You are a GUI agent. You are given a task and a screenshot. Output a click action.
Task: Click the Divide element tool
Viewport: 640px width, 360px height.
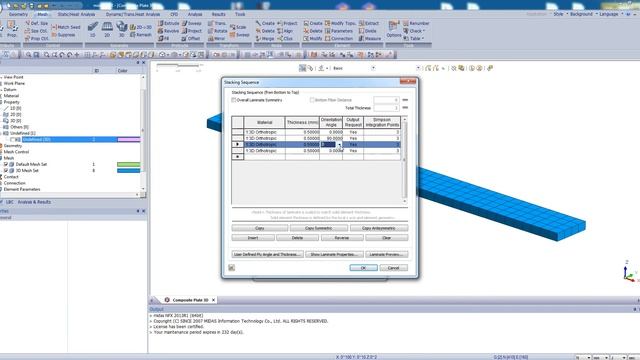click(368, 31)
